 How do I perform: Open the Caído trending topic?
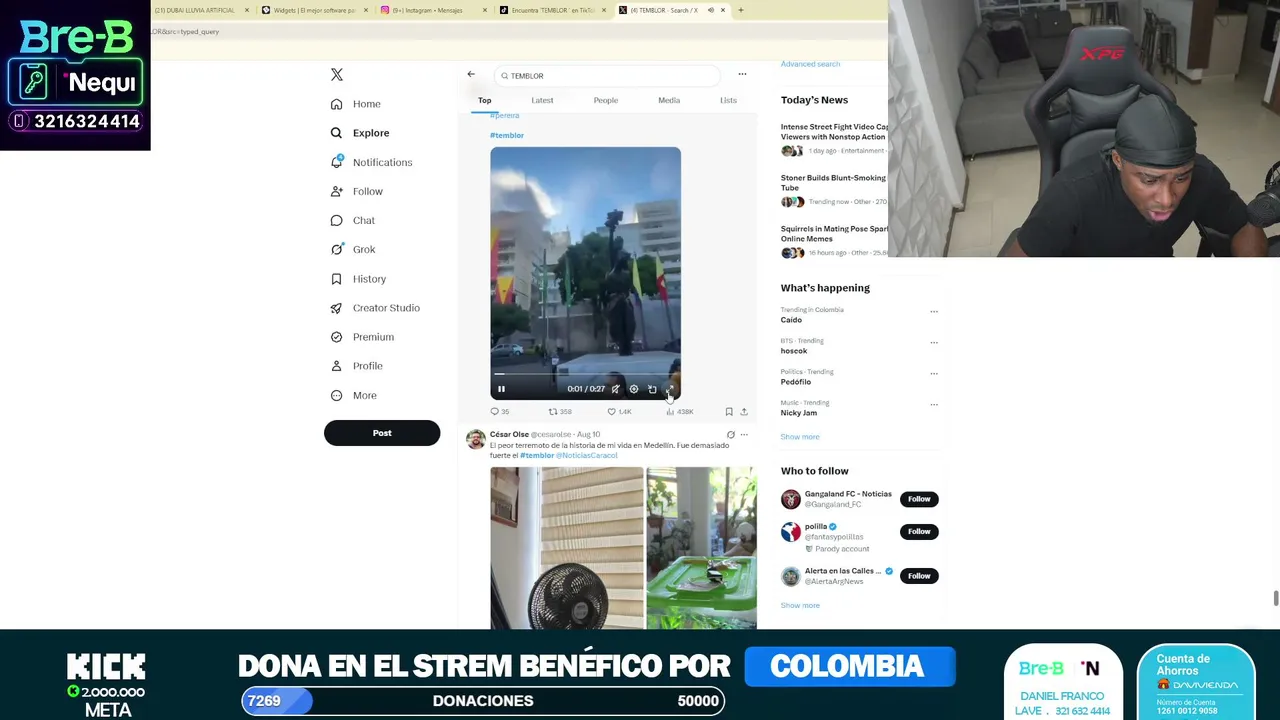pos(791,320)
